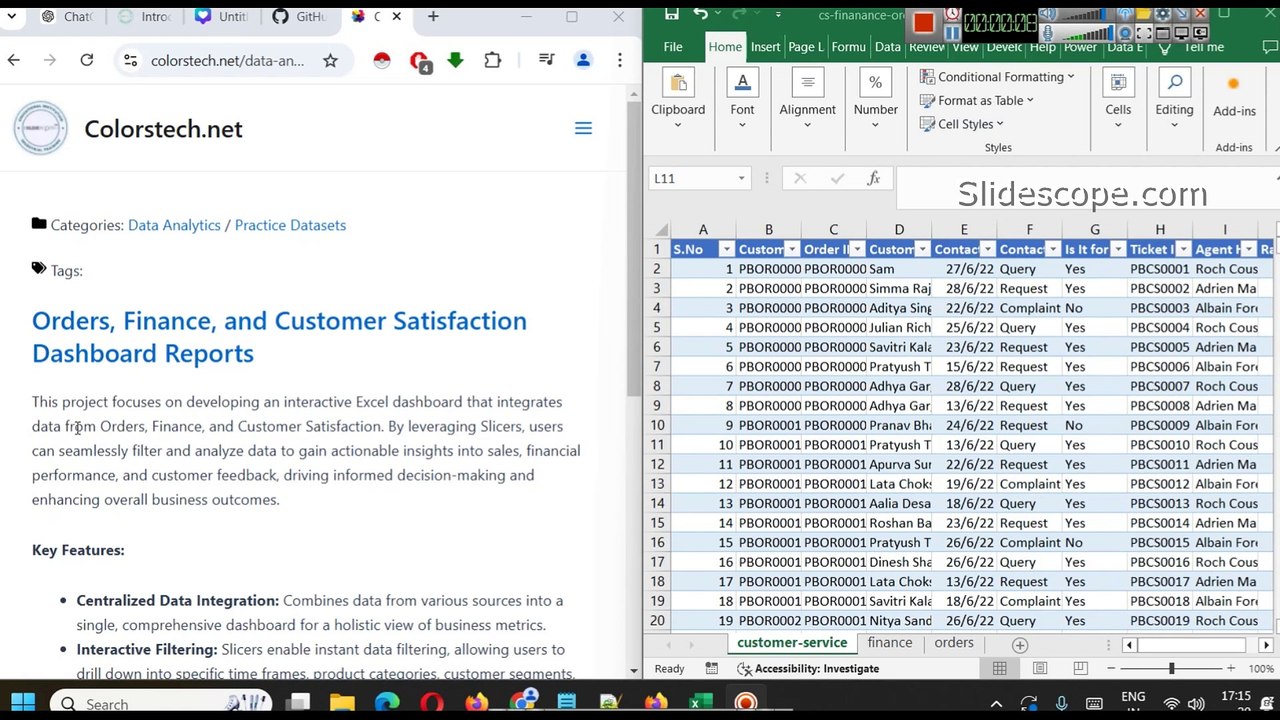Open filter dropdown for column D header

(922, 249)
